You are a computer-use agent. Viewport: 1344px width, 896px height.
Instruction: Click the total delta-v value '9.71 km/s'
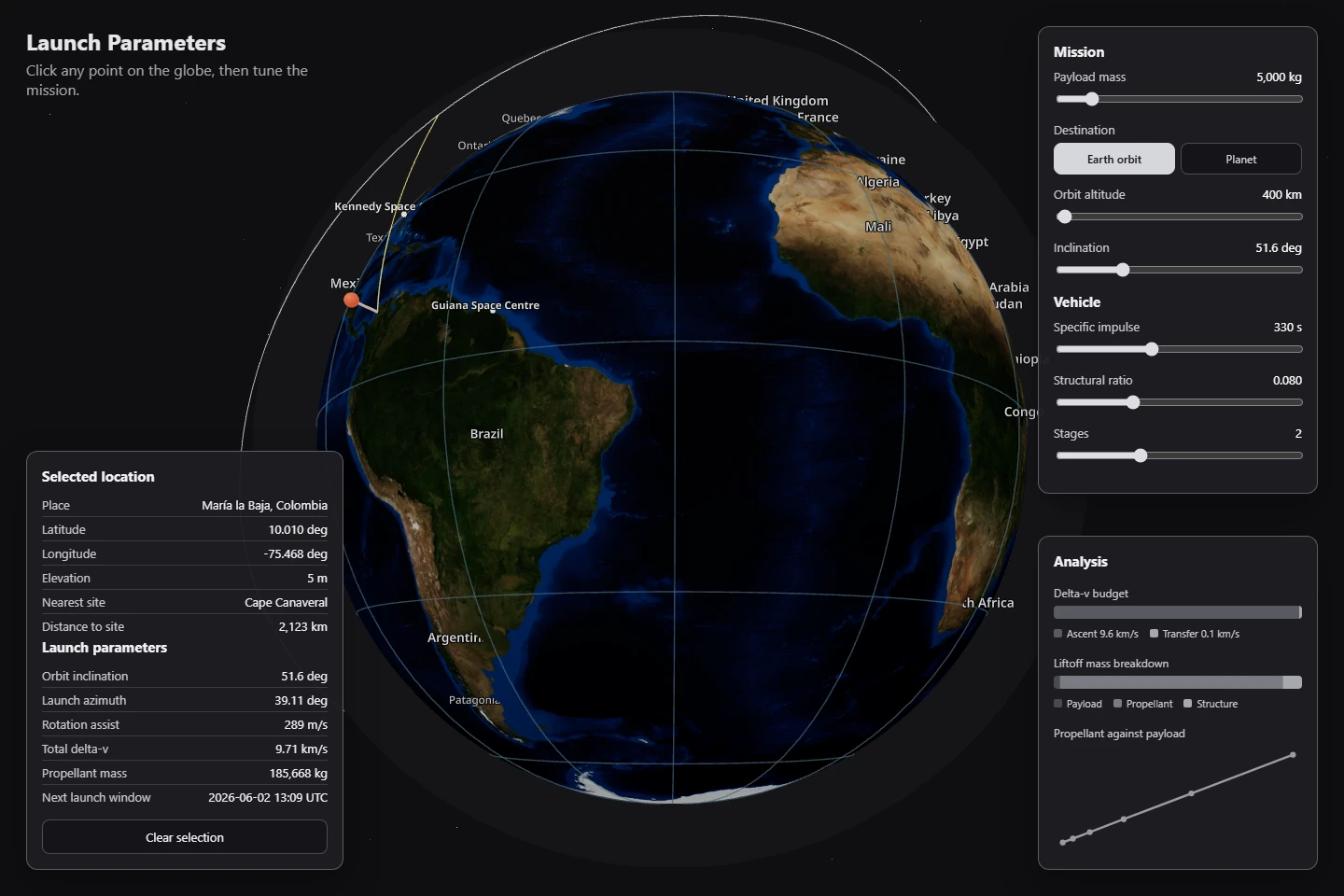click(x=301, y=749)
